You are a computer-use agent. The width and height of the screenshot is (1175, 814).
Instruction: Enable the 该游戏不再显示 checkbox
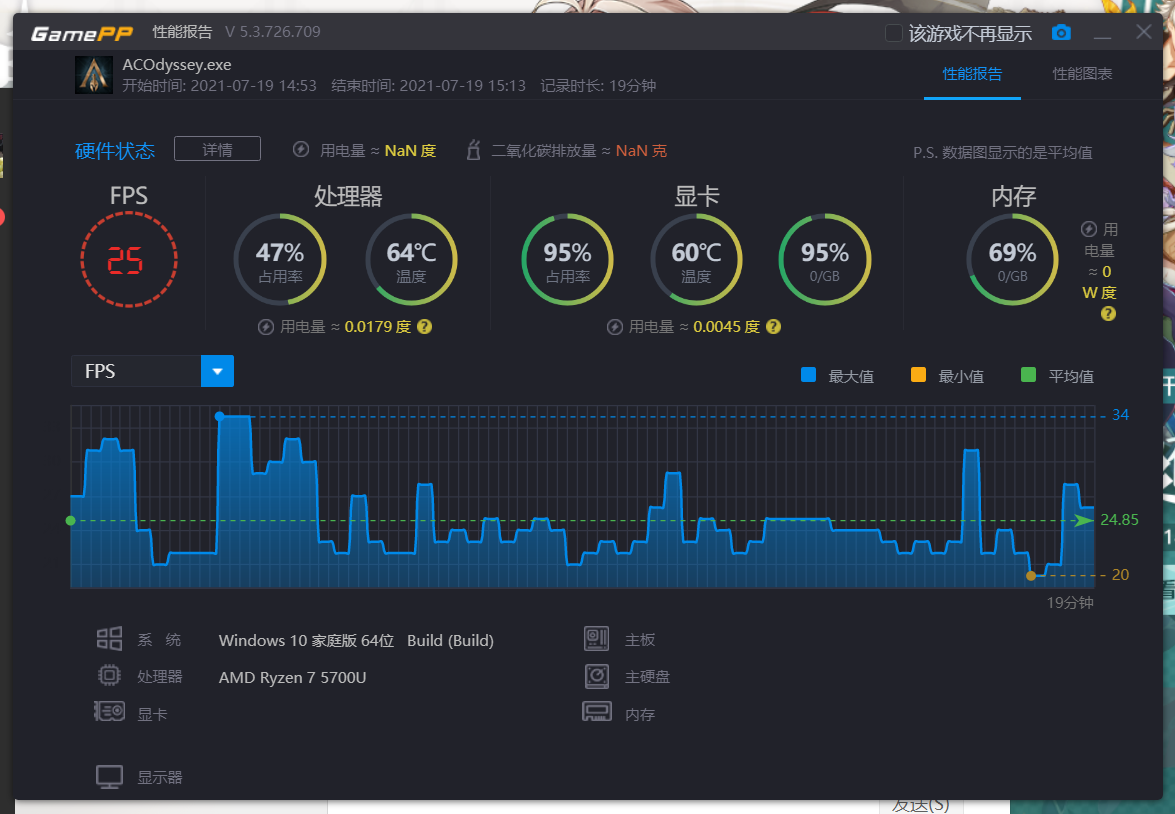[x=893, y=33]
